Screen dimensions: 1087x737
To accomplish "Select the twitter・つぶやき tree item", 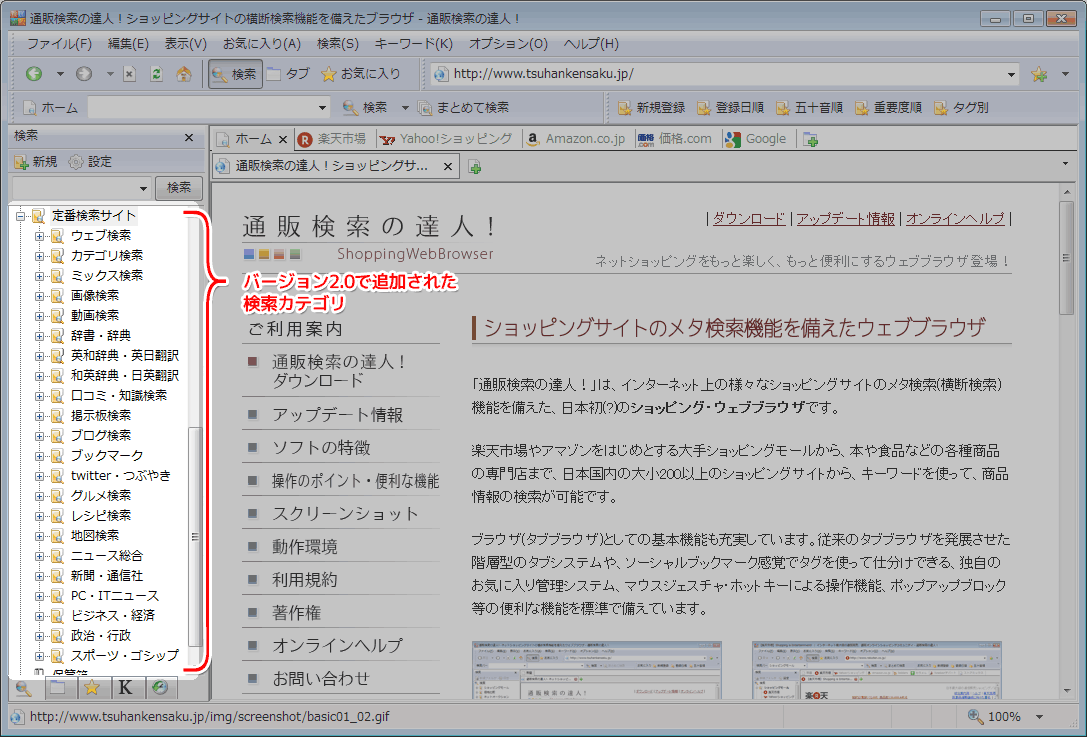I will (121, 476).
